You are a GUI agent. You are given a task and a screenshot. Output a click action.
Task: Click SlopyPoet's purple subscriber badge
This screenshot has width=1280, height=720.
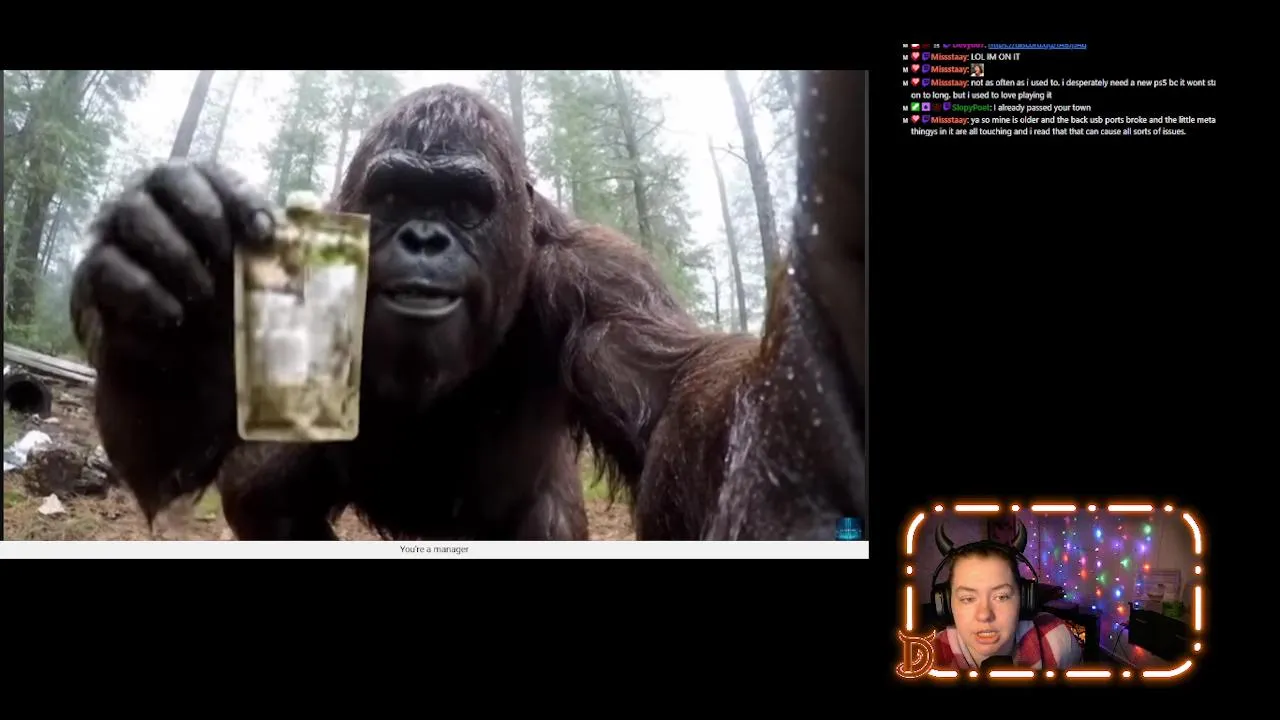coord(926,107)
